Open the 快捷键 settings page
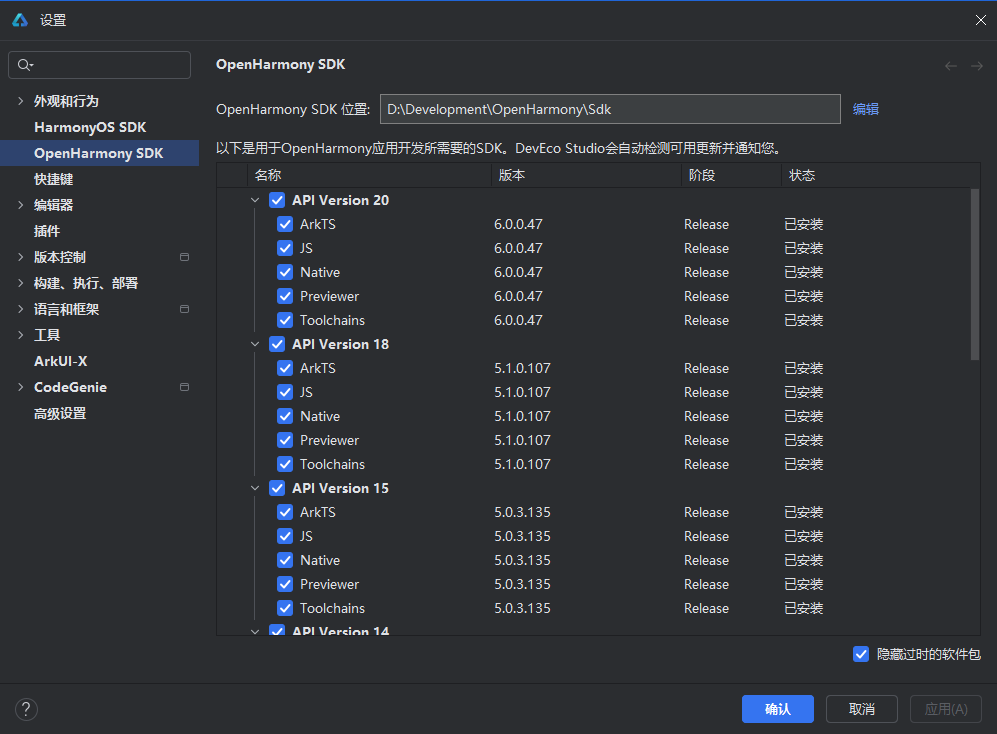This screenshot has height=734, width=997. (53, 179)
